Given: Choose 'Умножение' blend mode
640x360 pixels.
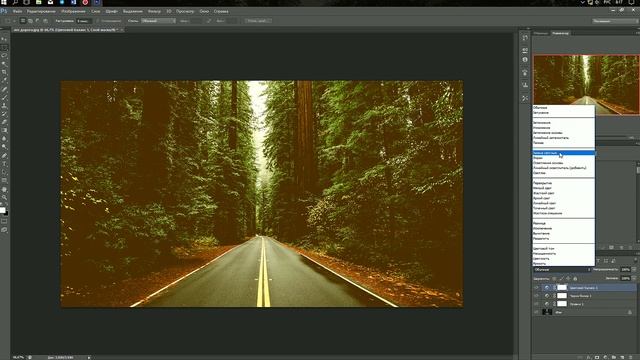Looking at the screenshot, I should click(x=563, y=128).
